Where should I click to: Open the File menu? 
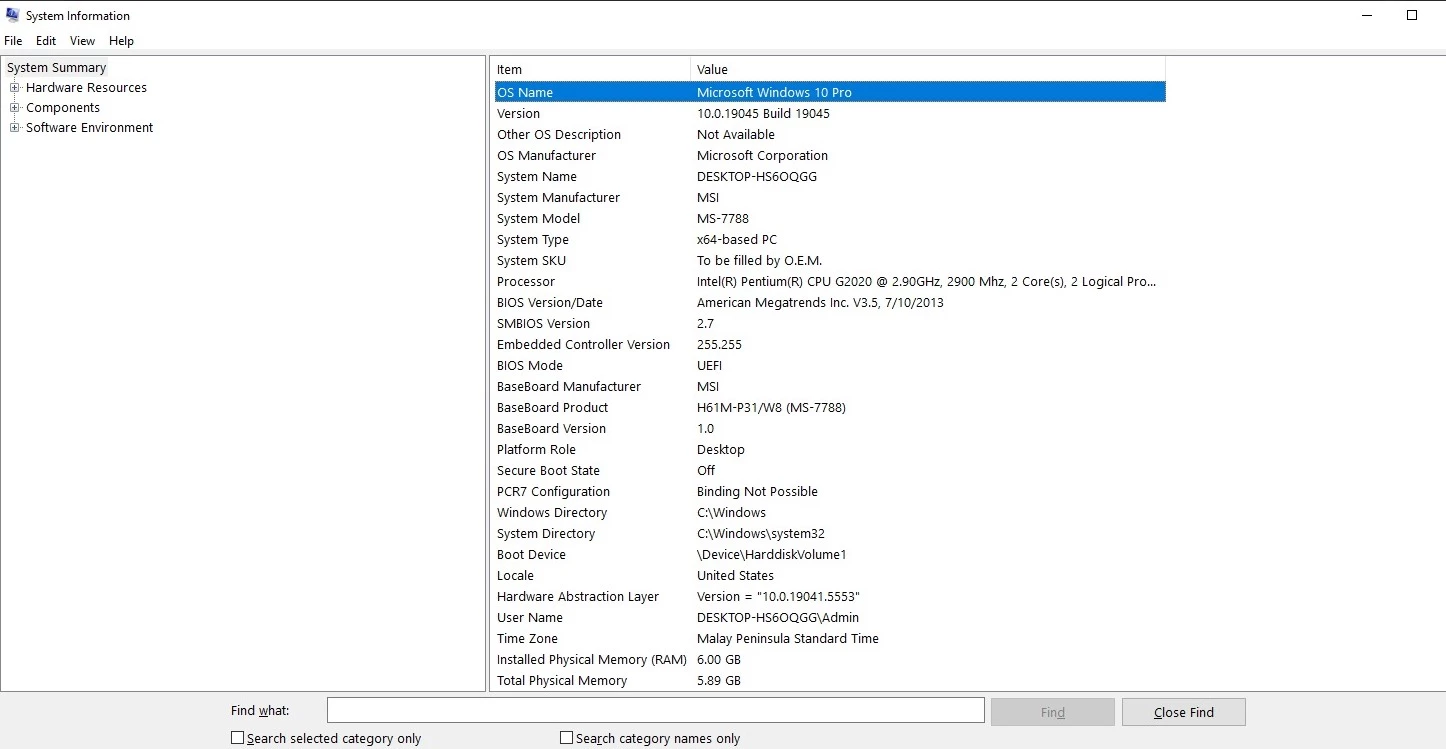coord(13,41)
